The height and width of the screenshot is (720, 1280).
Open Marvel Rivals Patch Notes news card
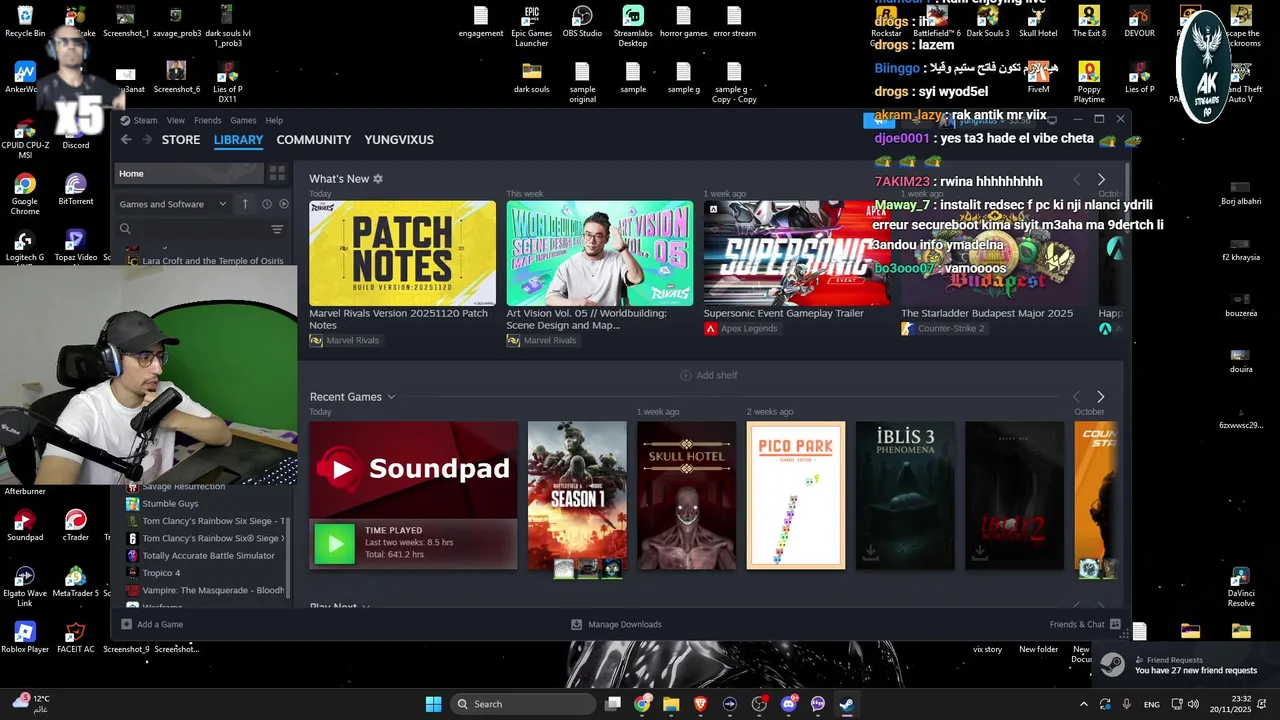point(402,253)
